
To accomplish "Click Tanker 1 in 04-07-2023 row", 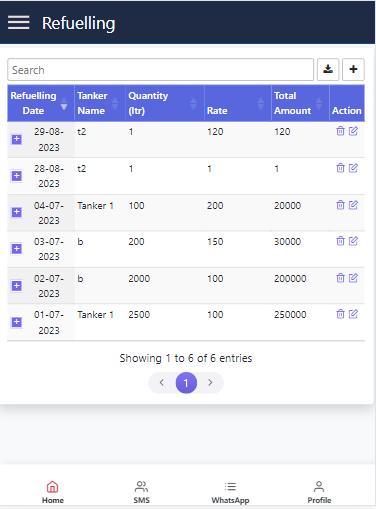I will point(95,205).
